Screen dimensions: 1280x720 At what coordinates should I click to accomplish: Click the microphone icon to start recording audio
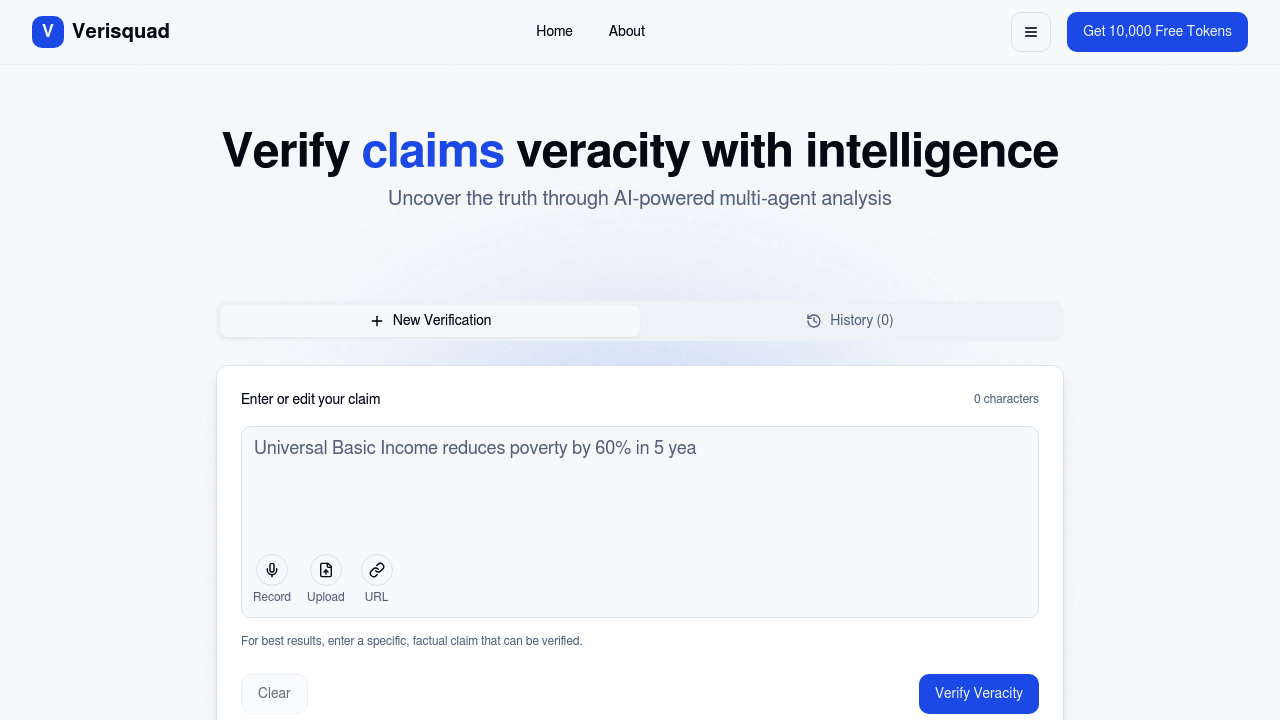pyautogui.click(x=272, y=570)
